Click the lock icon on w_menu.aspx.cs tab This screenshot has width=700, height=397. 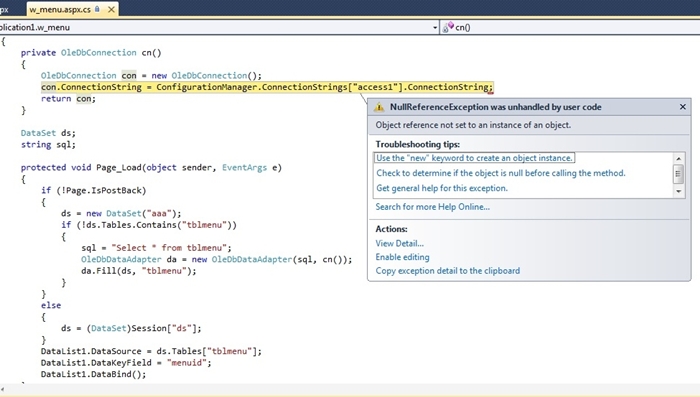point(97,9)
